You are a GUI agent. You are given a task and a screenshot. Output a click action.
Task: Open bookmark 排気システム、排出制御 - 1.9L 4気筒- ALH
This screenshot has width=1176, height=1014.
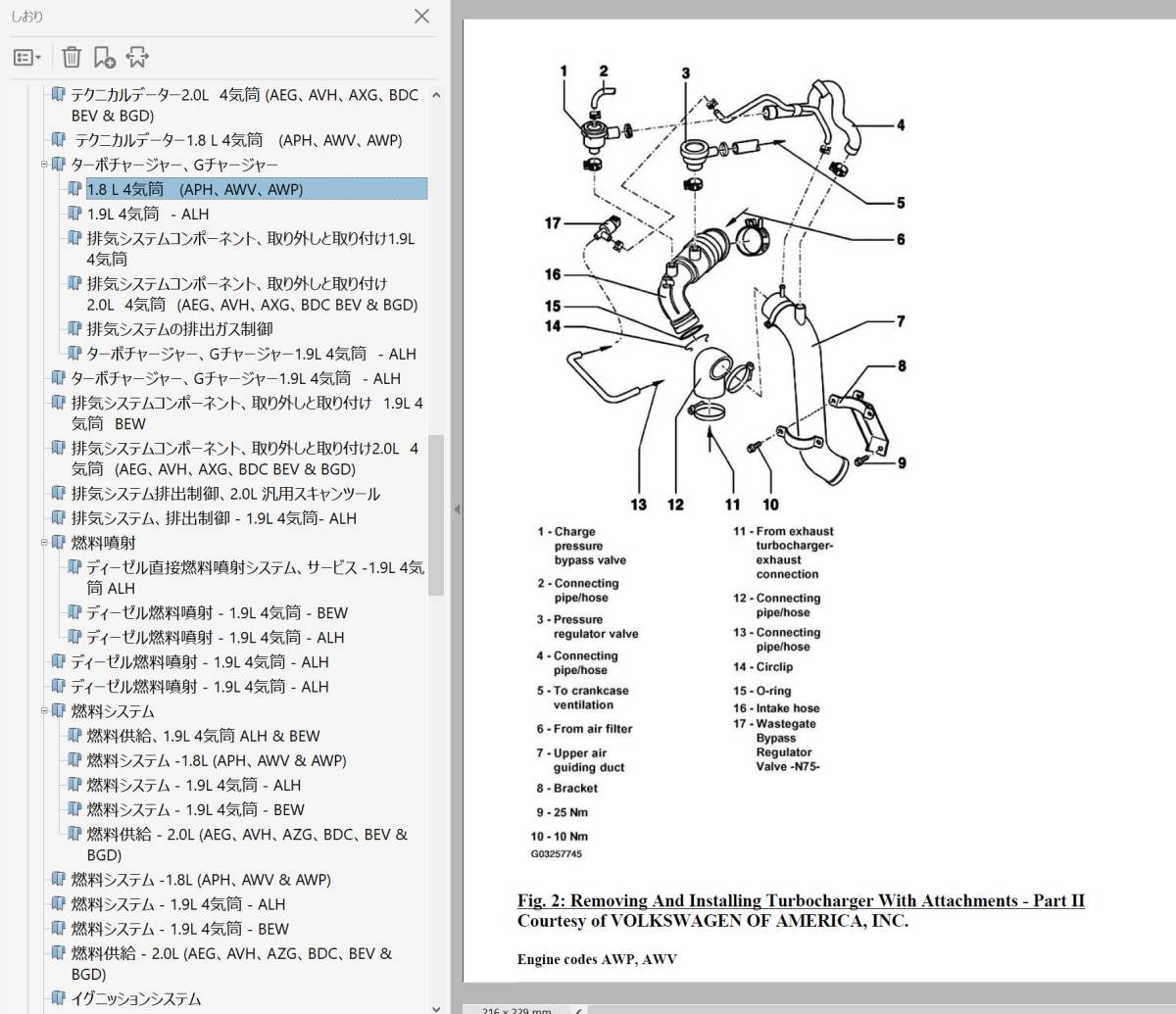click(x=214, y=518)
